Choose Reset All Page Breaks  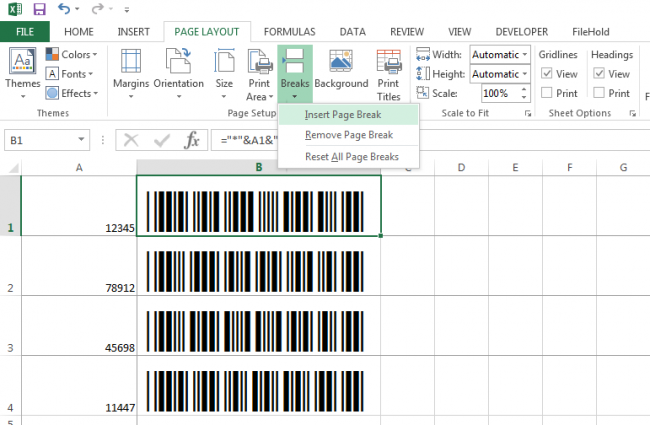349,157
